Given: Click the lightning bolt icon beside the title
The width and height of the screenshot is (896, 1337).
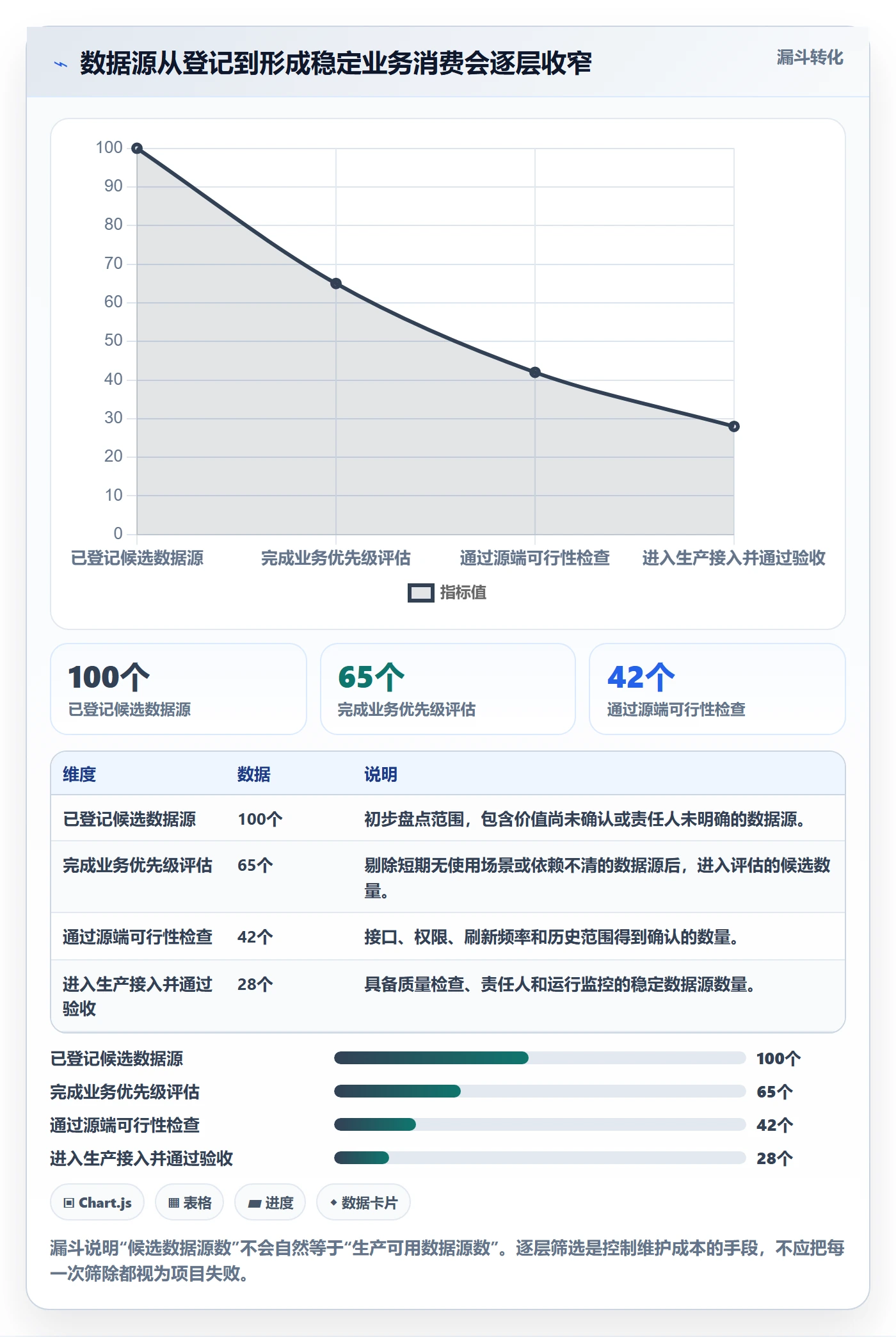Looking at the screenshot, I should tap(61, 64).
